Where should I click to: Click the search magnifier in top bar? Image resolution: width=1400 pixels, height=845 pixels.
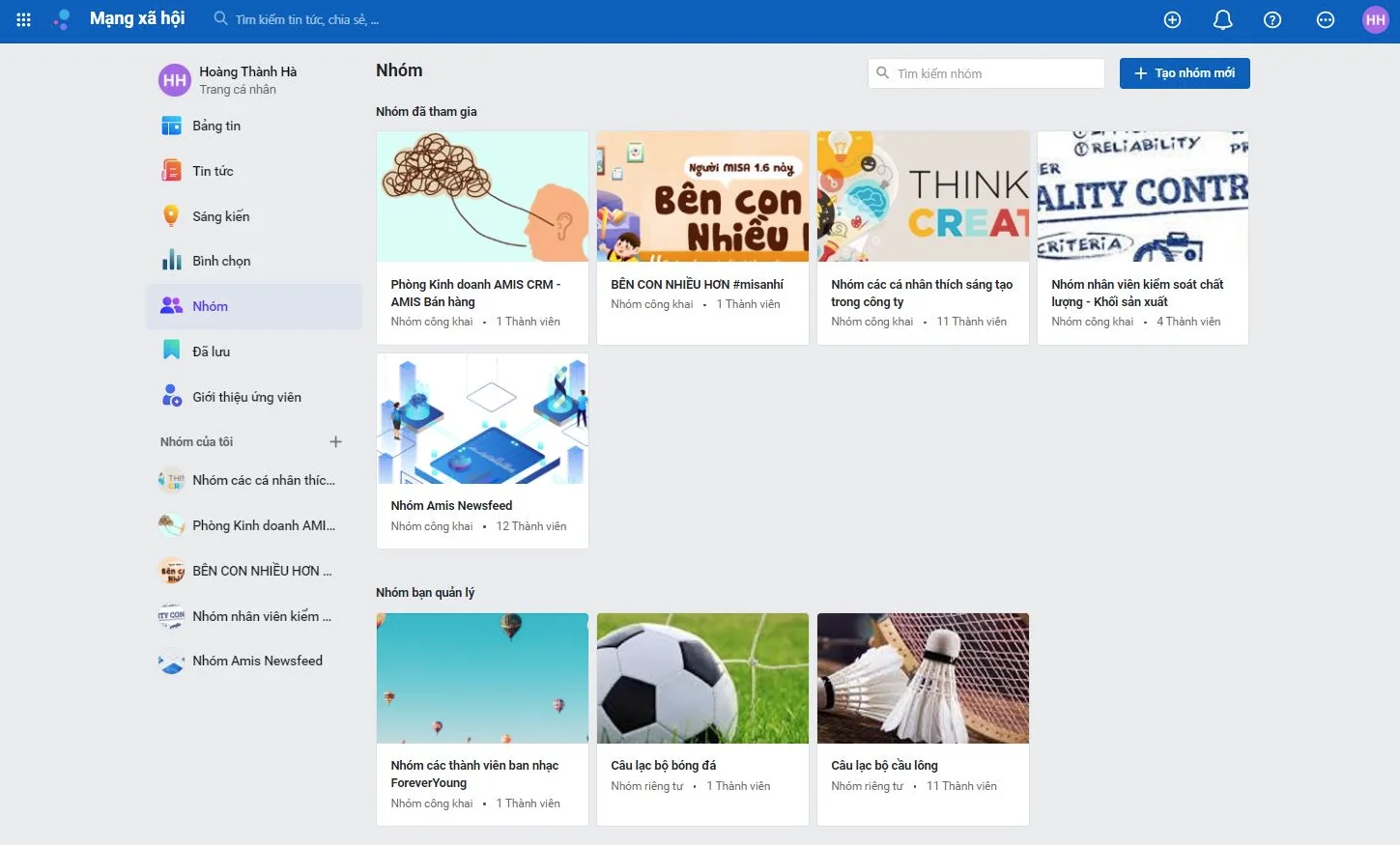point(220,18)
